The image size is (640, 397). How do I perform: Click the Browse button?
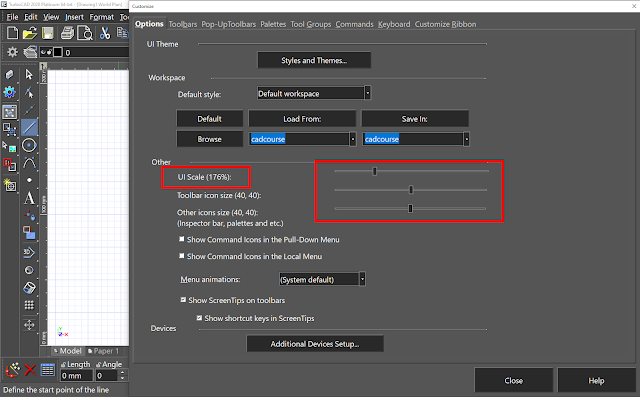(x=209, y=139)
